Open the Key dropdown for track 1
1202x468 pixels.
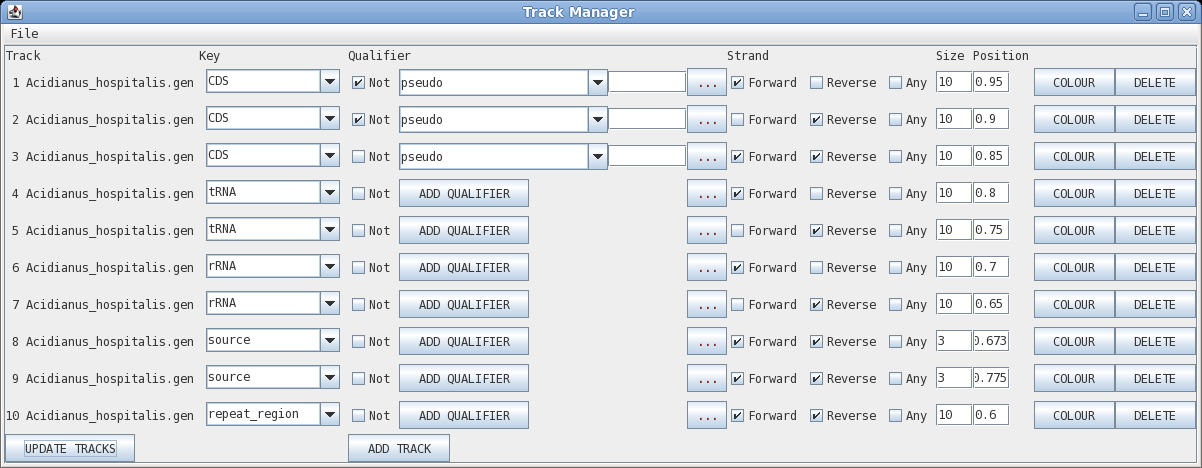[330, 82]
